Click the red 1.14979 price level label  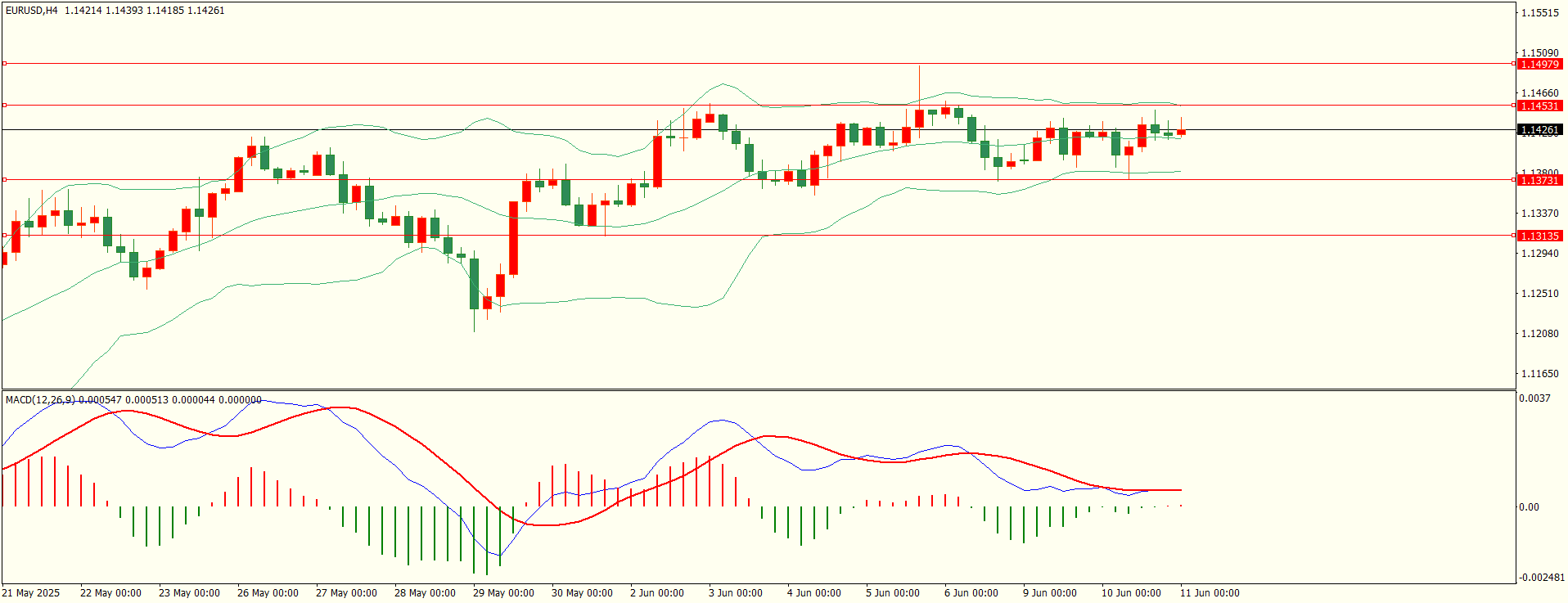[x=1540, y=64]
